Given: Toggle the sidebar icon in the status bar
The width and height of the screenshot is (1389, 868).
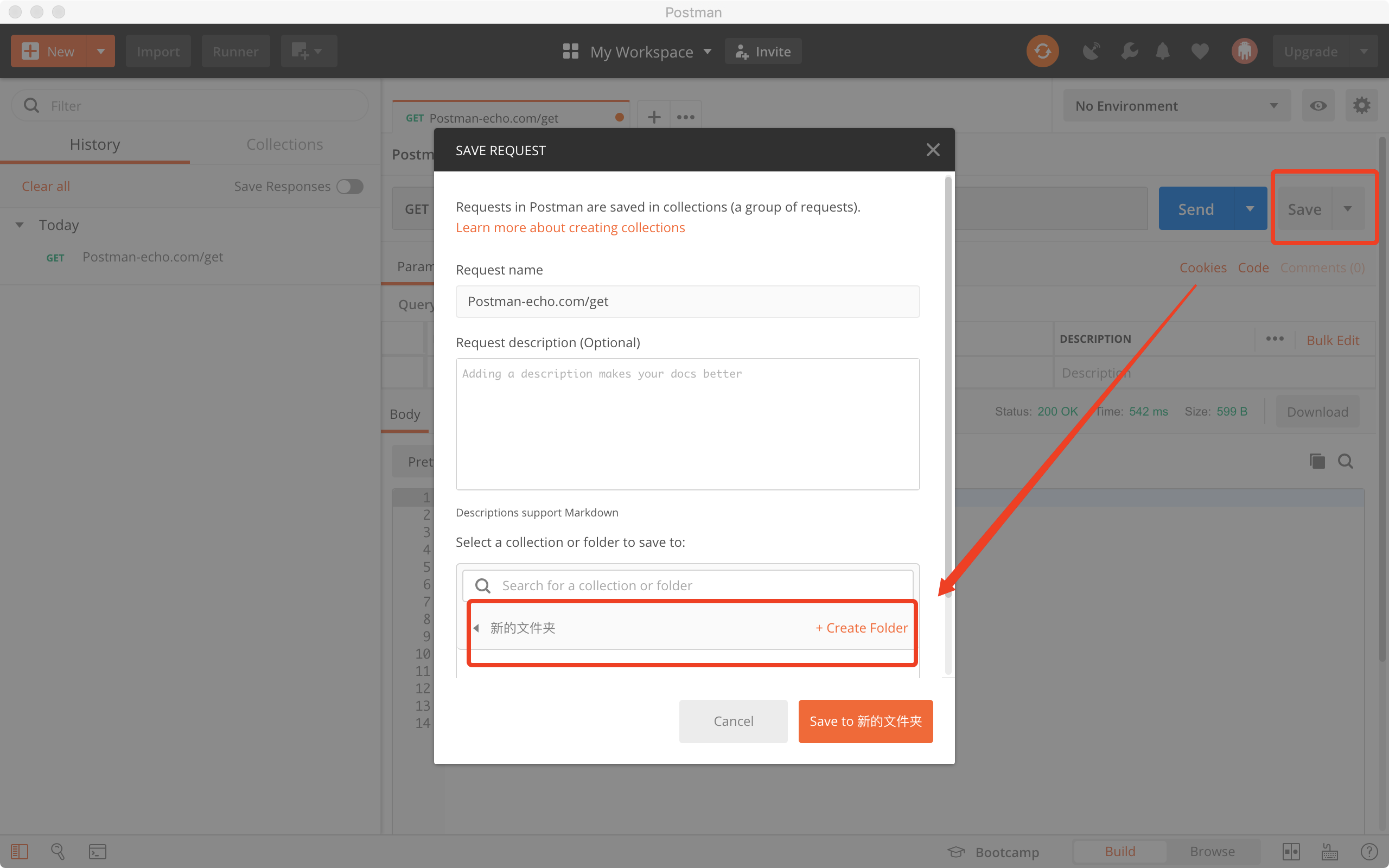Looking at the screenshot, I should tap(19, 851).
